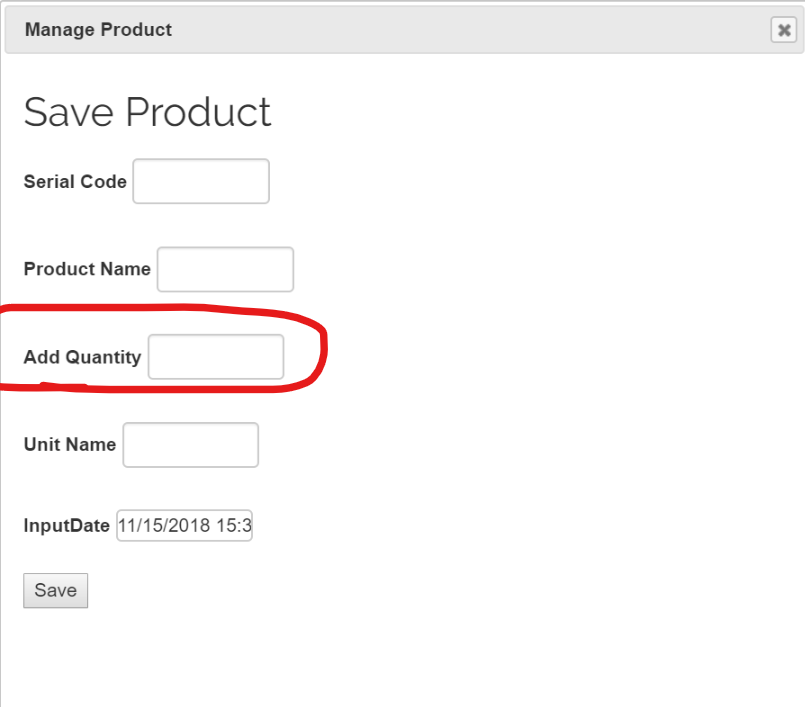The height and width of the screenshot is (707, 805).
Task: Focus the Product Name input field
Action: 225,269
